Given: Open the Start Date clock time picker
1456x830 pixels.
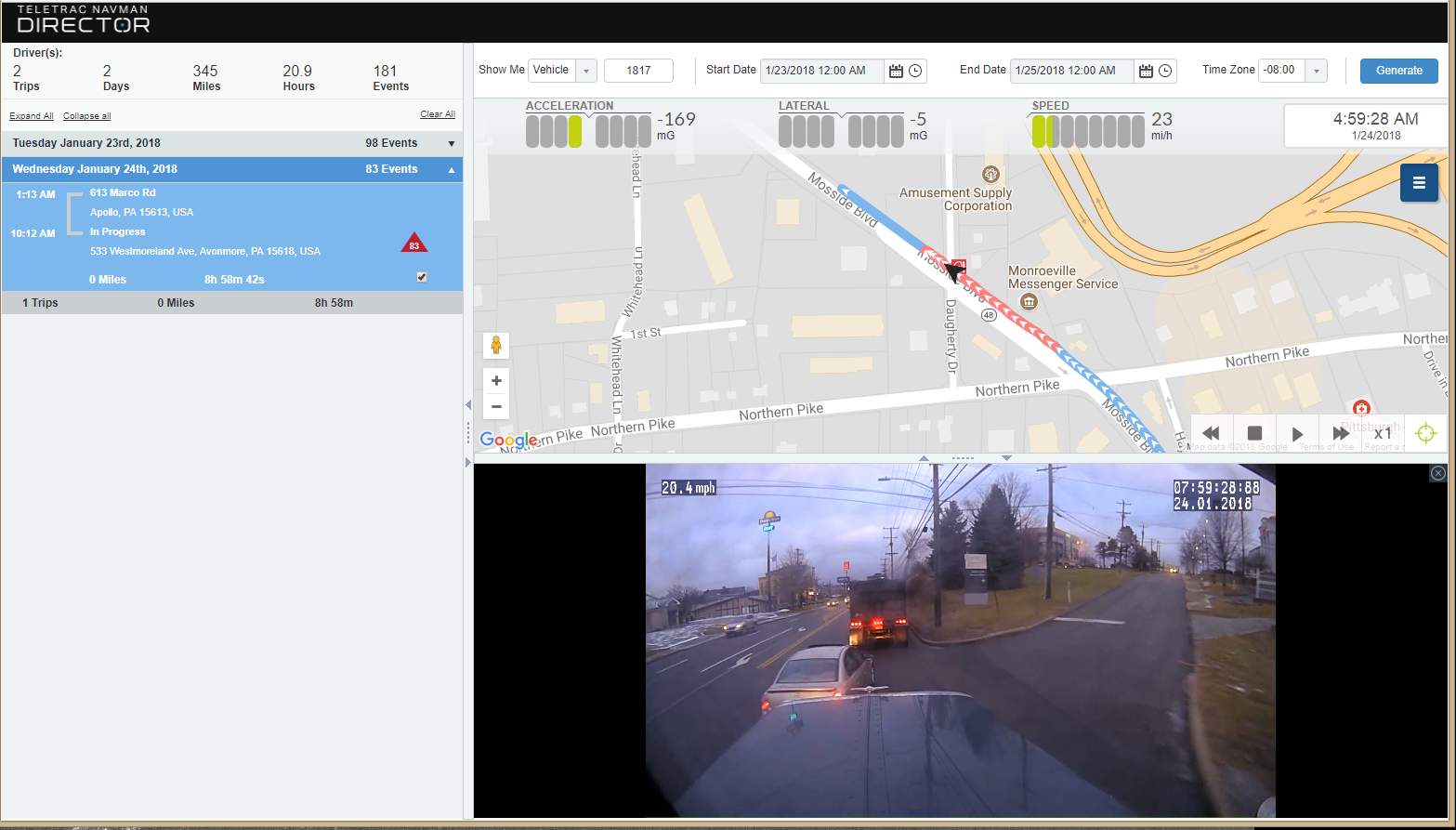Looking at the screenshot, I should tap(916, 70).
